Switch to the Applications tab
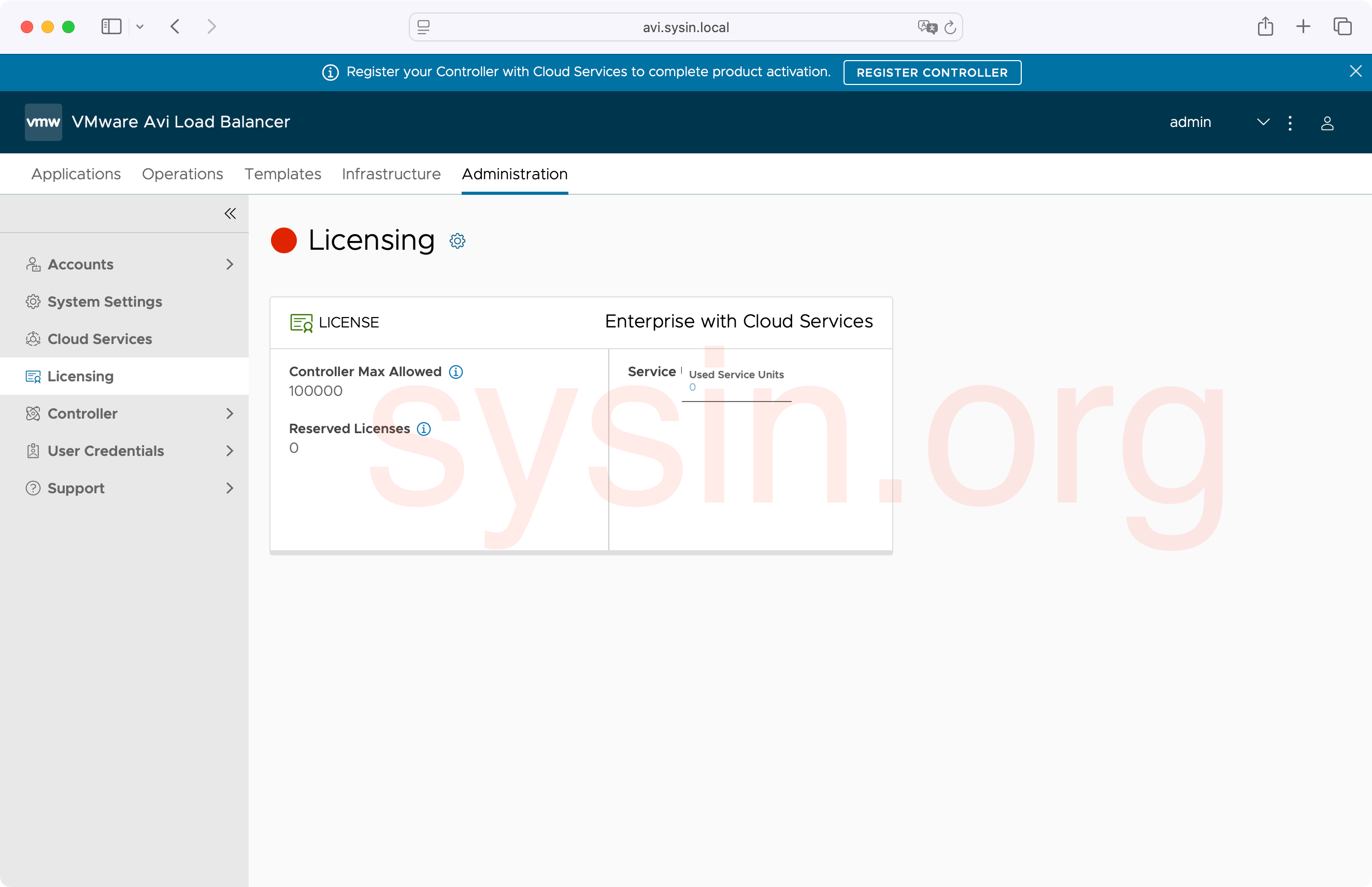Viewport: 1372px width, 887px height. pyautogui.click(x=76, y=174)
